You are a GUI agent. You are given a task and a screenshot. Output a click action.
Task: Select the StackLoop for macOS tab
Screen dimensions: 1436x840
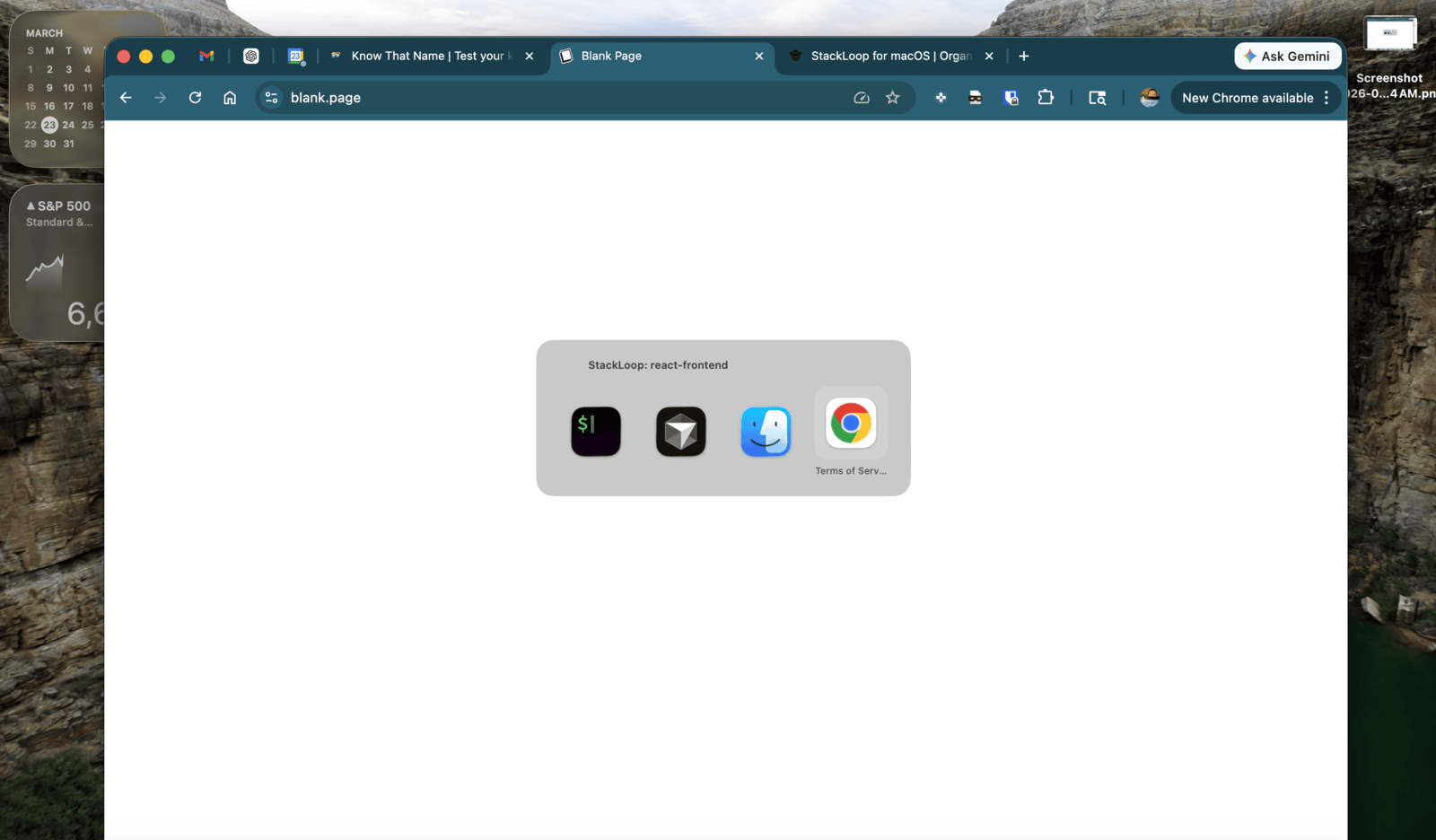point(884,56)
